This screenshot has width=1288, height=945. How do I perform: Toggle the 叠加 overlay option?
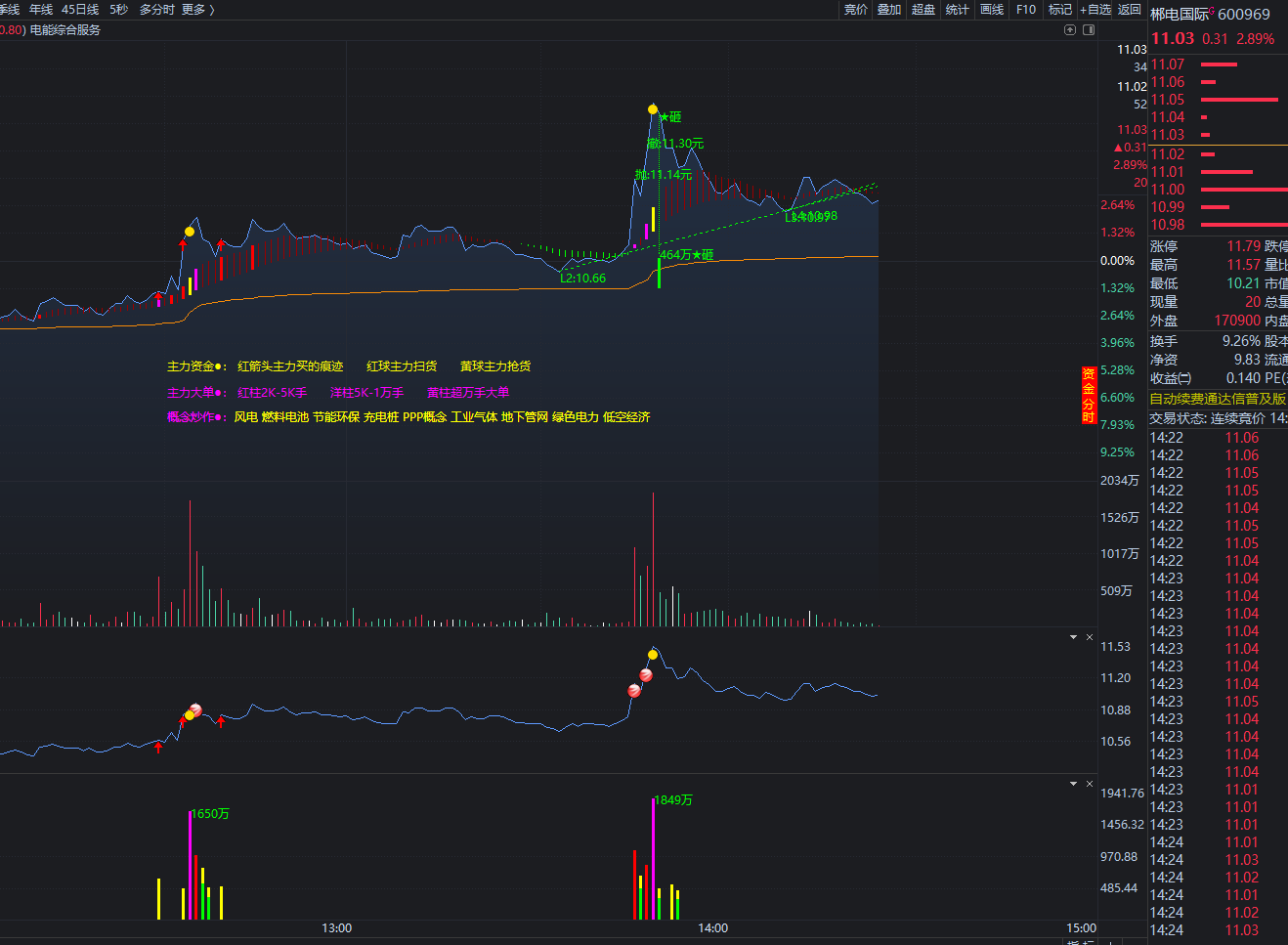889,10
